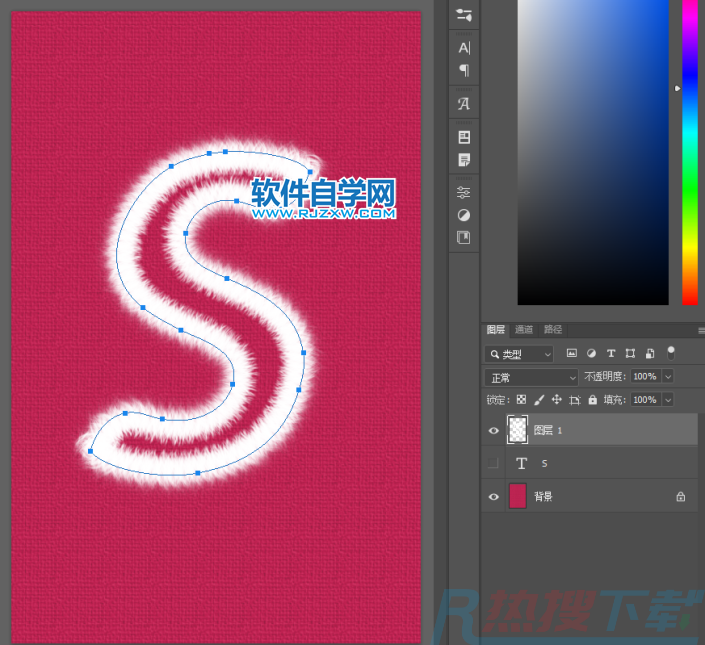Click the lock image pixels brush icon
The image size is (705, 645).
tap(539, 399)
